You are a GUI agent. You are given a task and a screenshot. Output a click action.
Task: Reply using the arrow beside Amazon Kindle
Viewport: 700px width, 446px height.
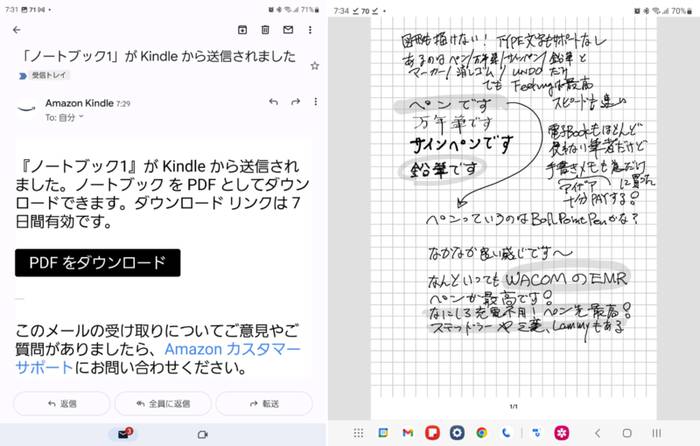[x=274, y=102]
